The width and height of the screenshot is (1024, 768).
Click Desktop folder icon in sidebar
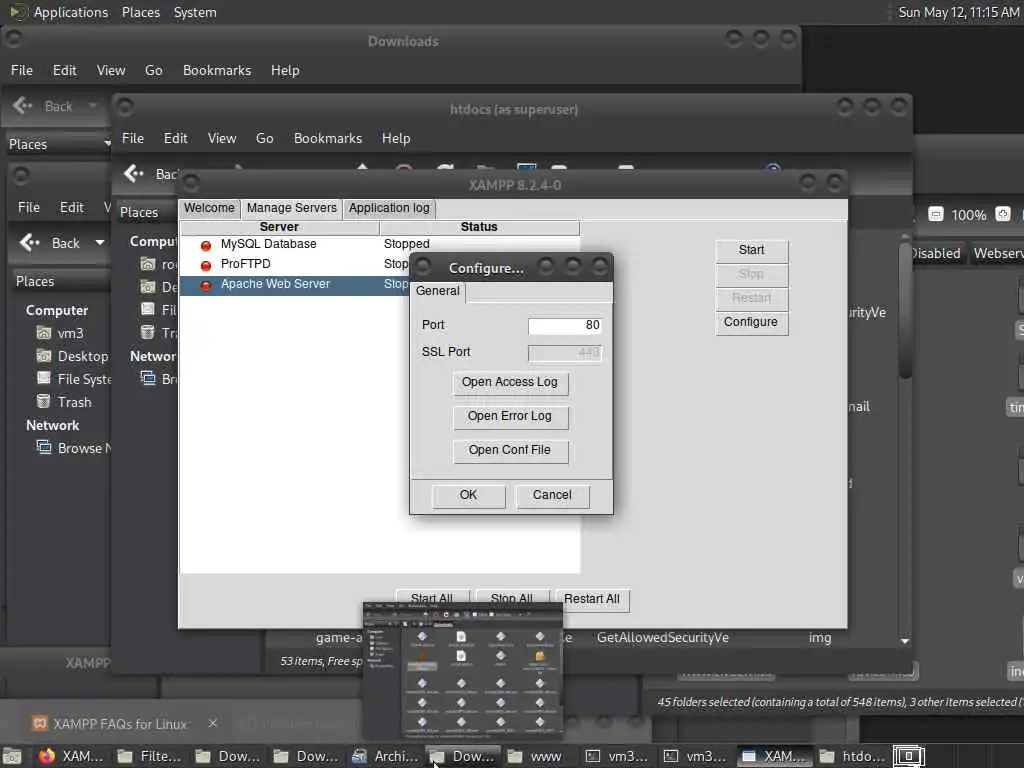(x=44, y=356)
